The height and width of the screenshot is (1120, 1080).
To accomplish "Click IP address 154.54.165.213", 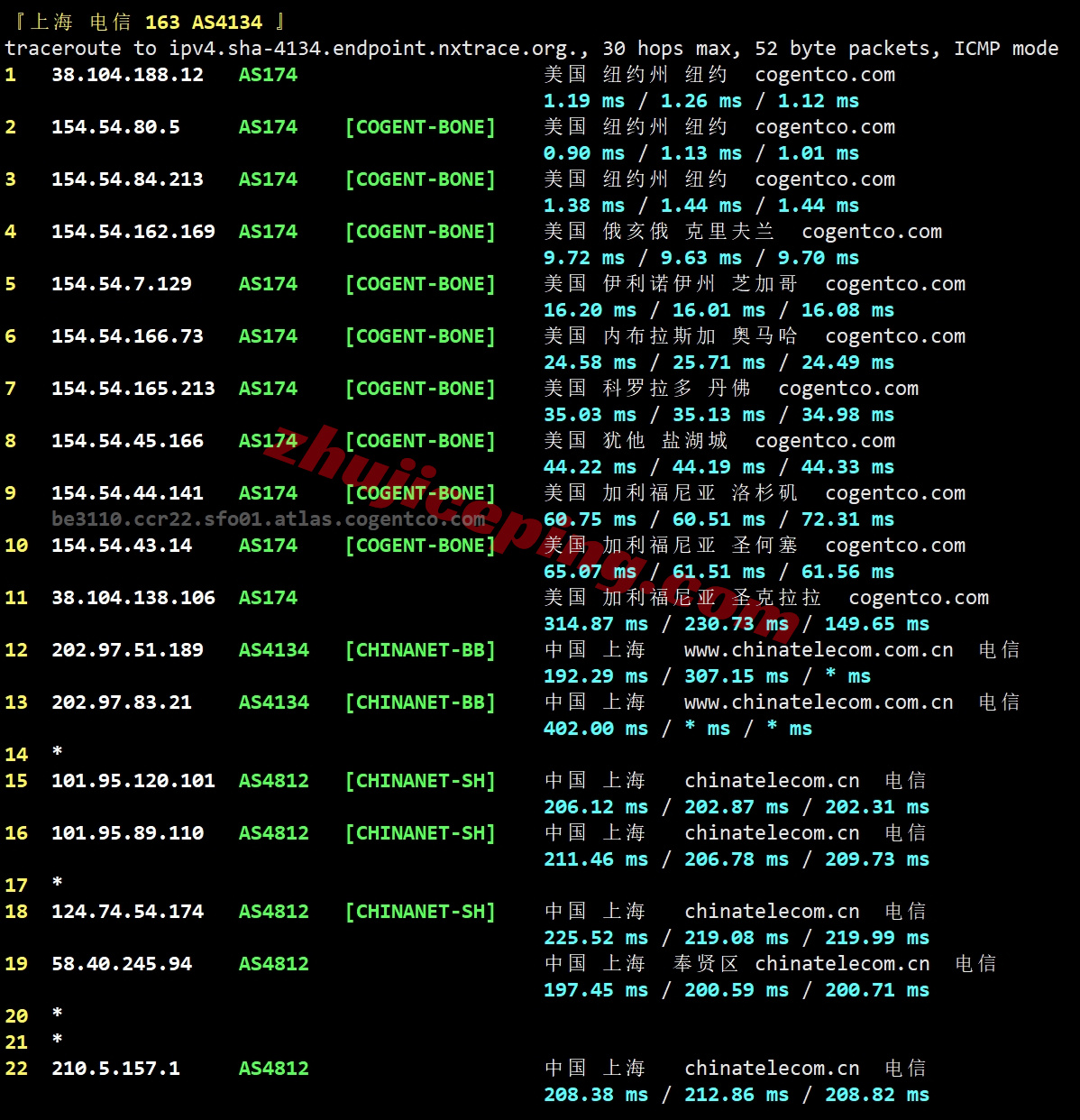I will click(x=133, y=389).
